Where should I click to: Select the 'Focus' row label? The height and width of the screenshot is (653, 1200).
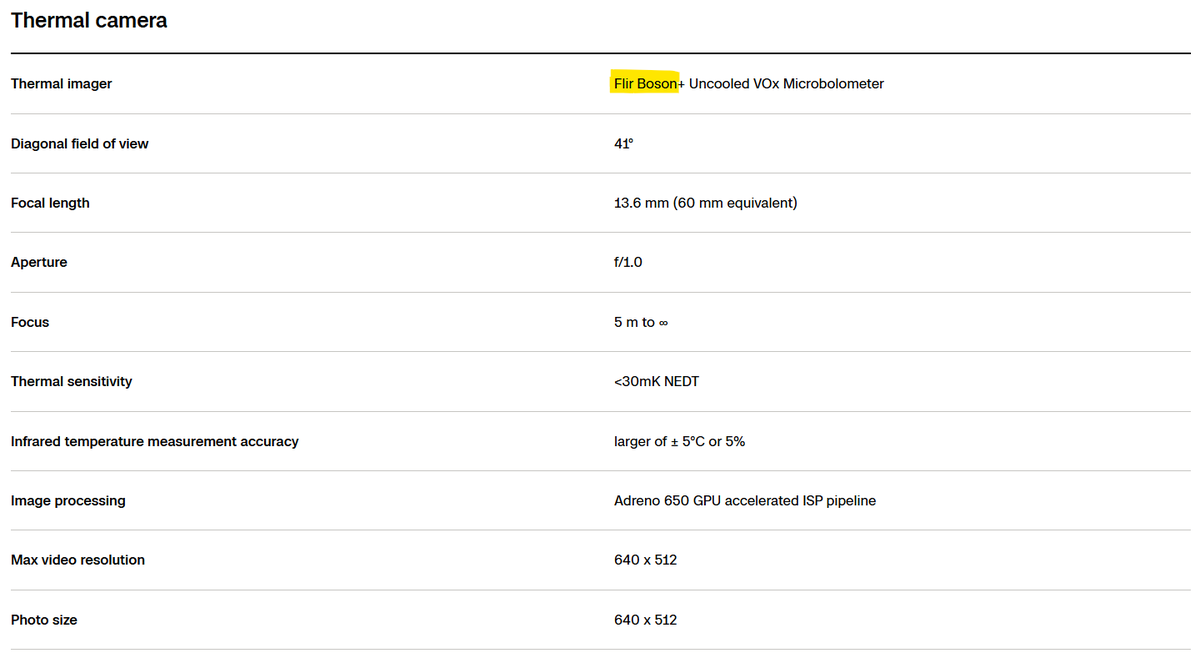pos(30,322)
